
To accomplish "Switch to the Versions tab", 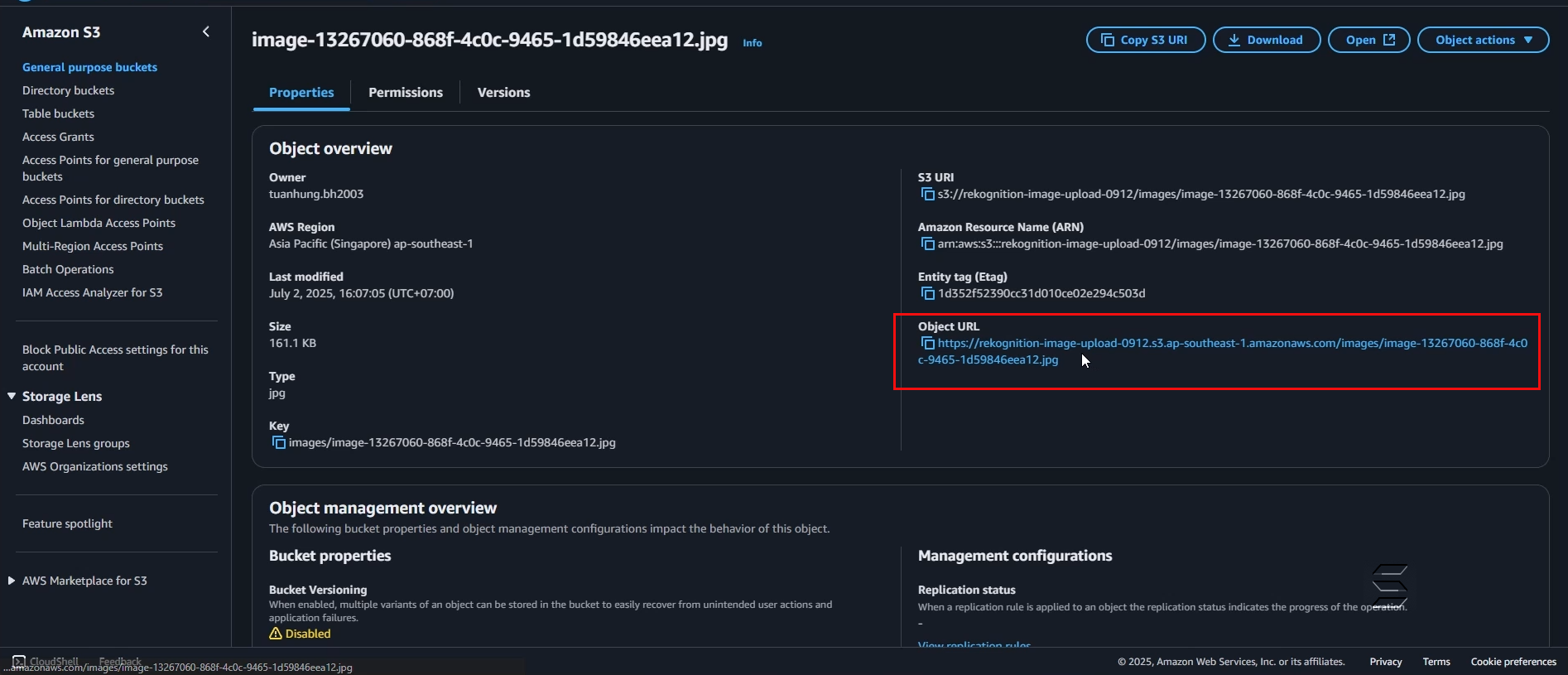I will coord(503,93).
